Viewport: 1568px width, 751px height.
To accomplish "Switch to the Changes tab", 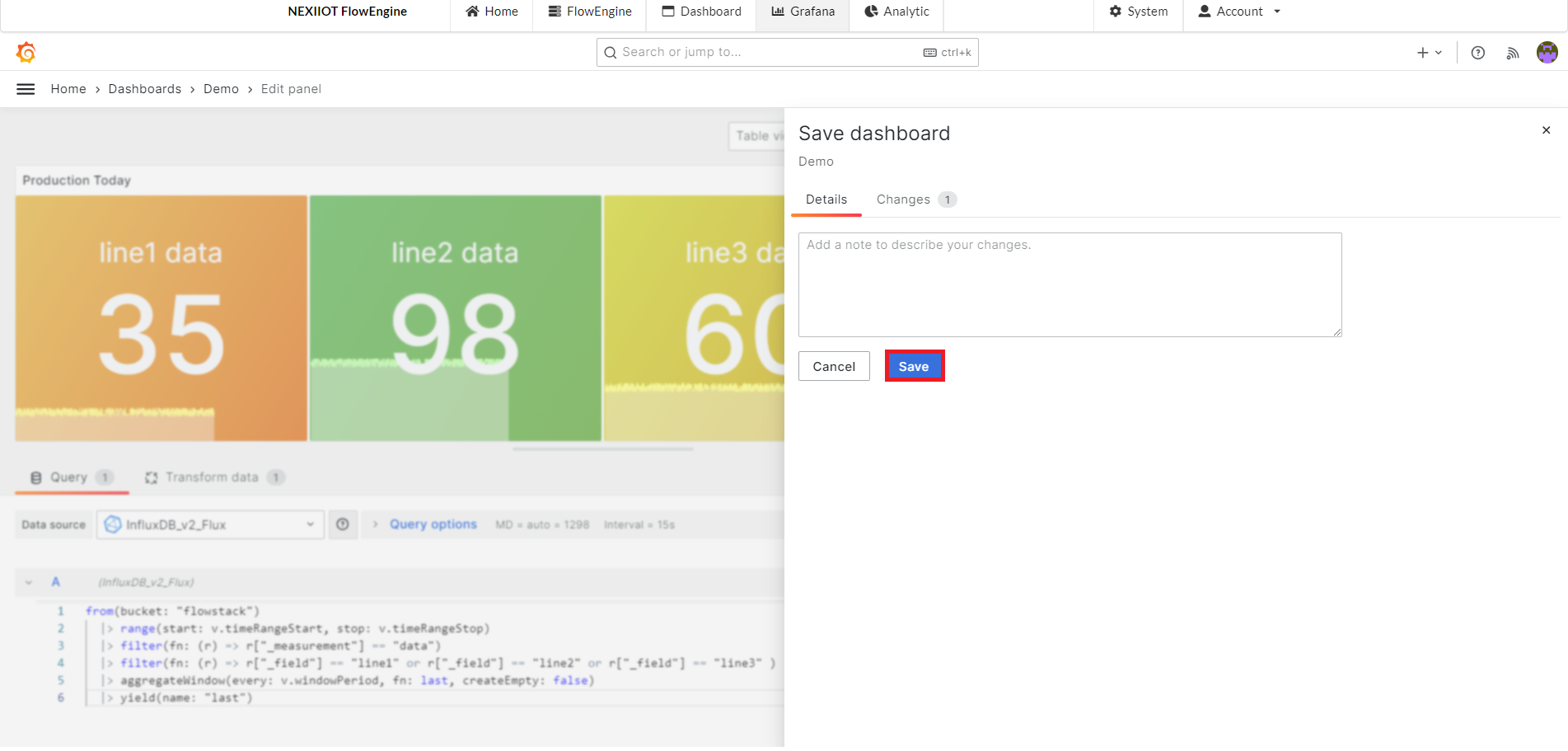I will click(x=915, y=199).
